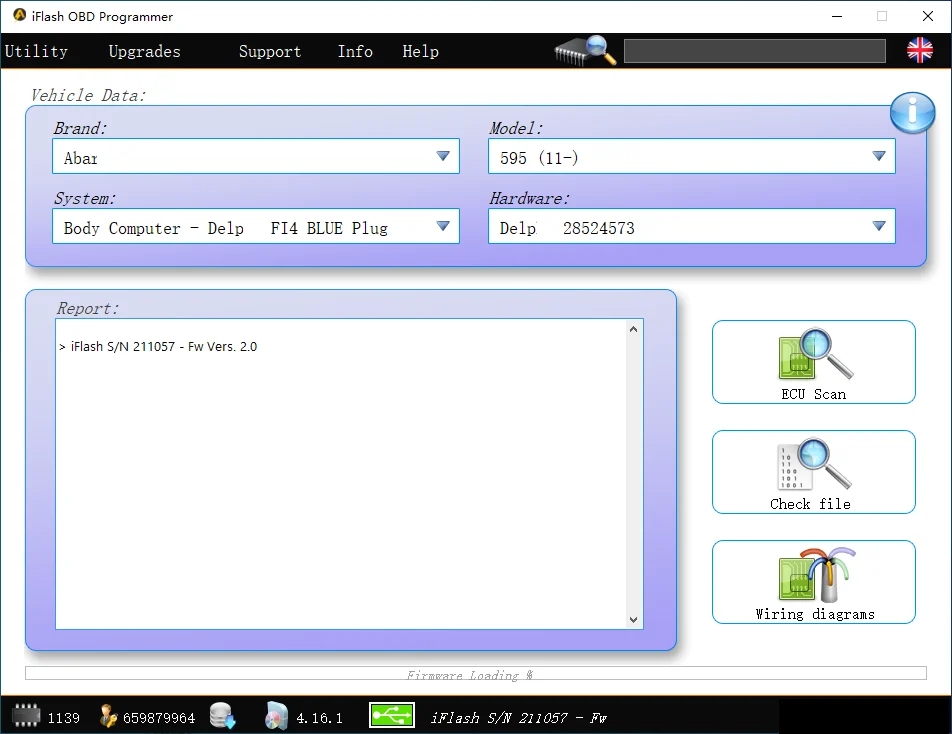Click the count 1139 in status bar

point(64,718)
